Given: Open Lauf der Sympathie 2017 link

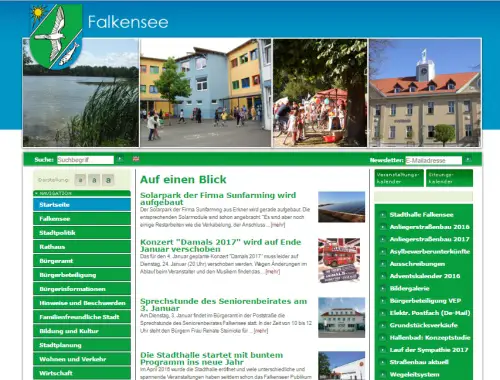Looking at the screenshot, I should [x=429, y=350].
